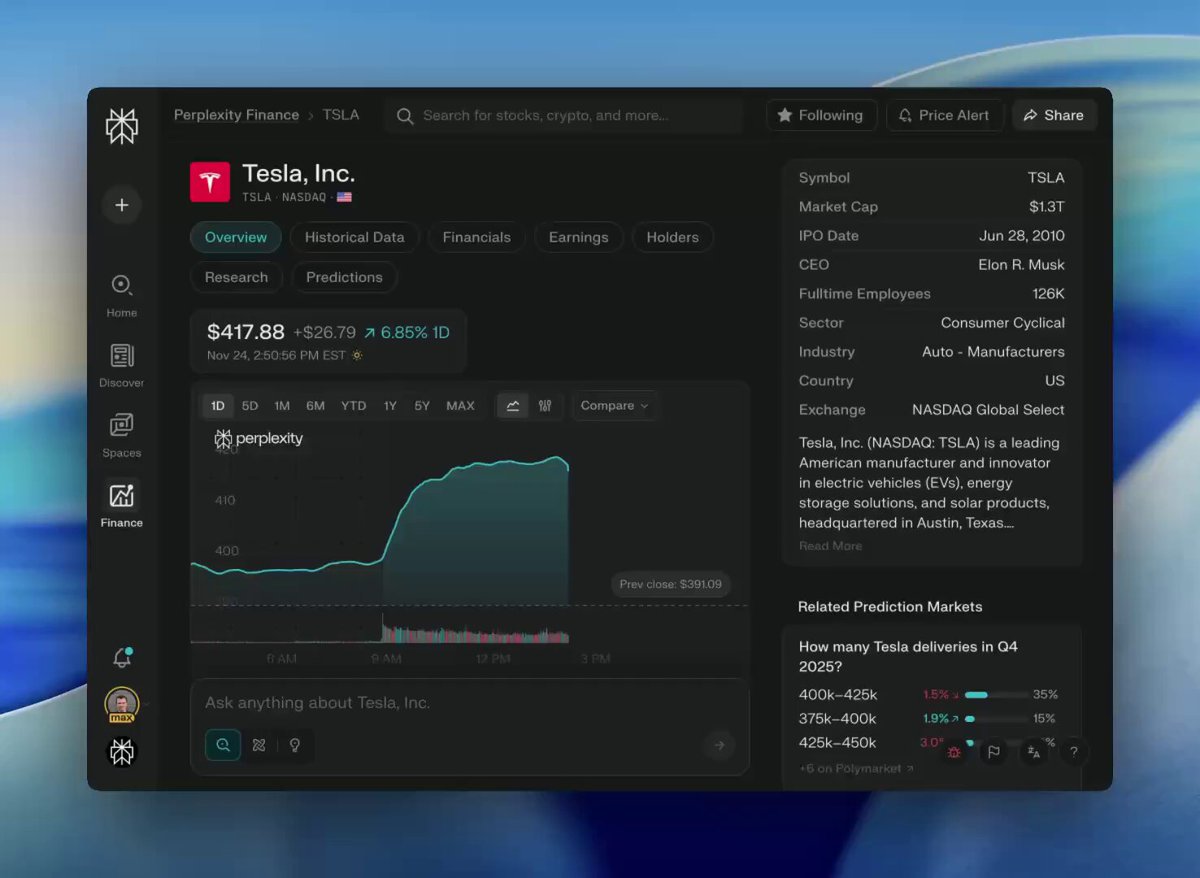The width and height of the screenshot is (1200, 878).
Task: Click the Perplexity logo in the sidebar top
Action: pos(121,127)
